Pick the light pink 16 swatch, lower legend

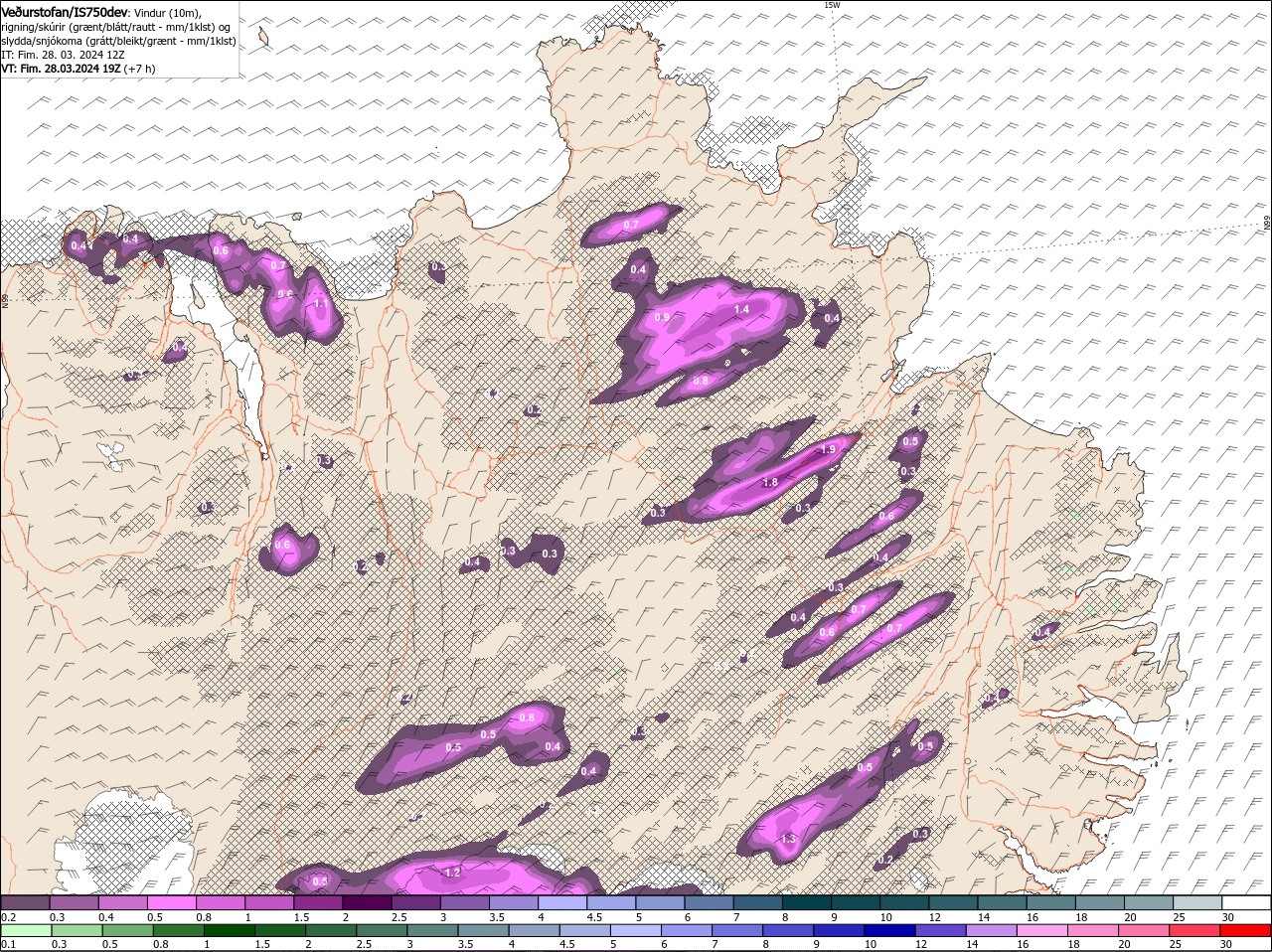(x=1043, y=931)
